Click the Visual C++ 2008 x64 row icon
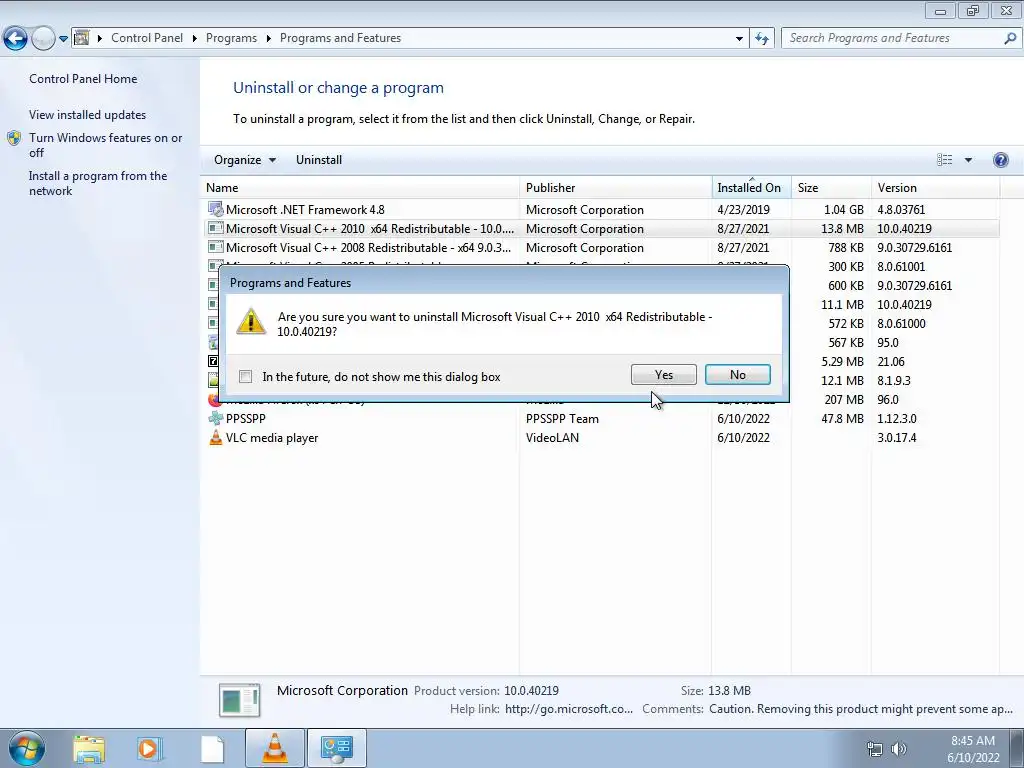 [216, 248]
